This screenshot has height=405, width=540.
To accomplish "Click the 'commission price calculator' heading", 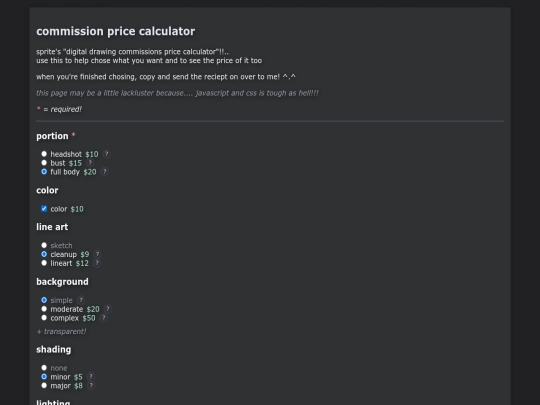I will tap(116, 31).
